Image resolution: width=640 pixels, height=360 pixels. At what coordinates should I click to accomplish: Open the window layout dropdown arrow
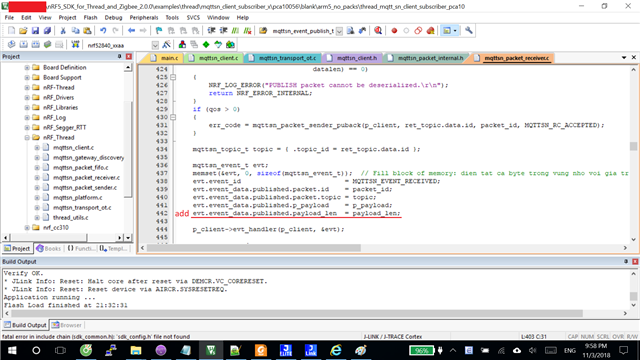[x=455, y=31]
